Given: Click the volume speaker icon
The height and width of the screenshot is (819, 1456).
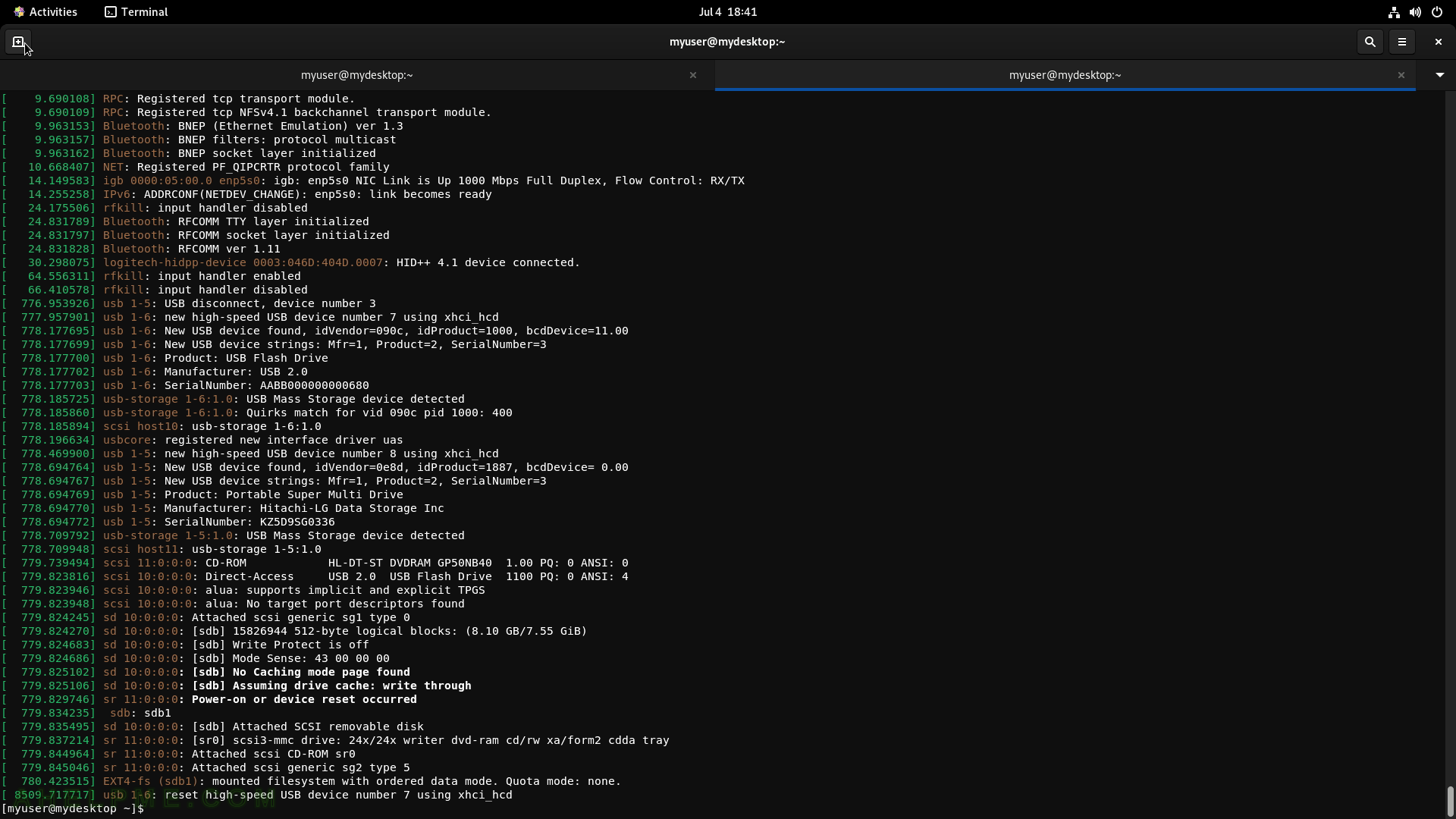Looking at the screenshot, I should pos(1415,12).
